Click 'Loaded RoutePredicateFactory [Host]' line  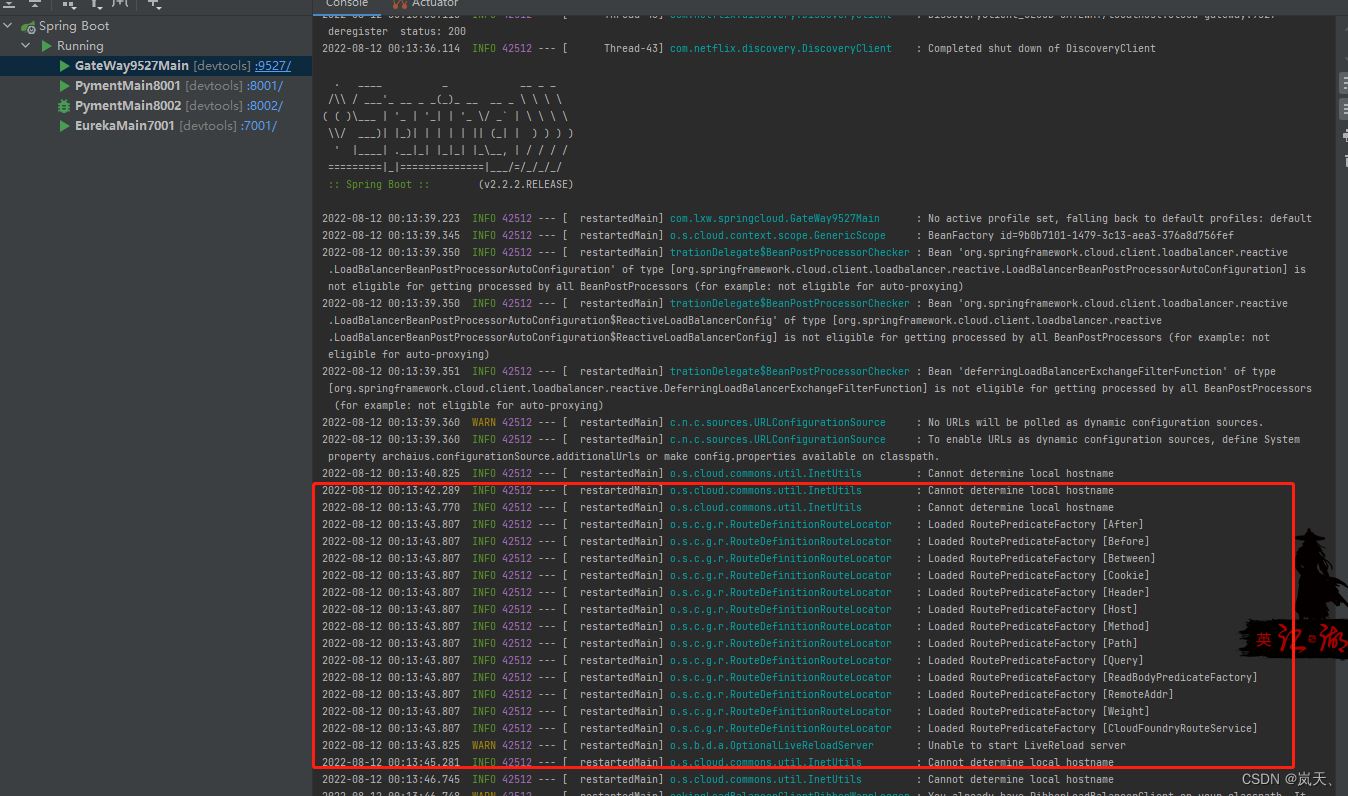coord(1033,609)
